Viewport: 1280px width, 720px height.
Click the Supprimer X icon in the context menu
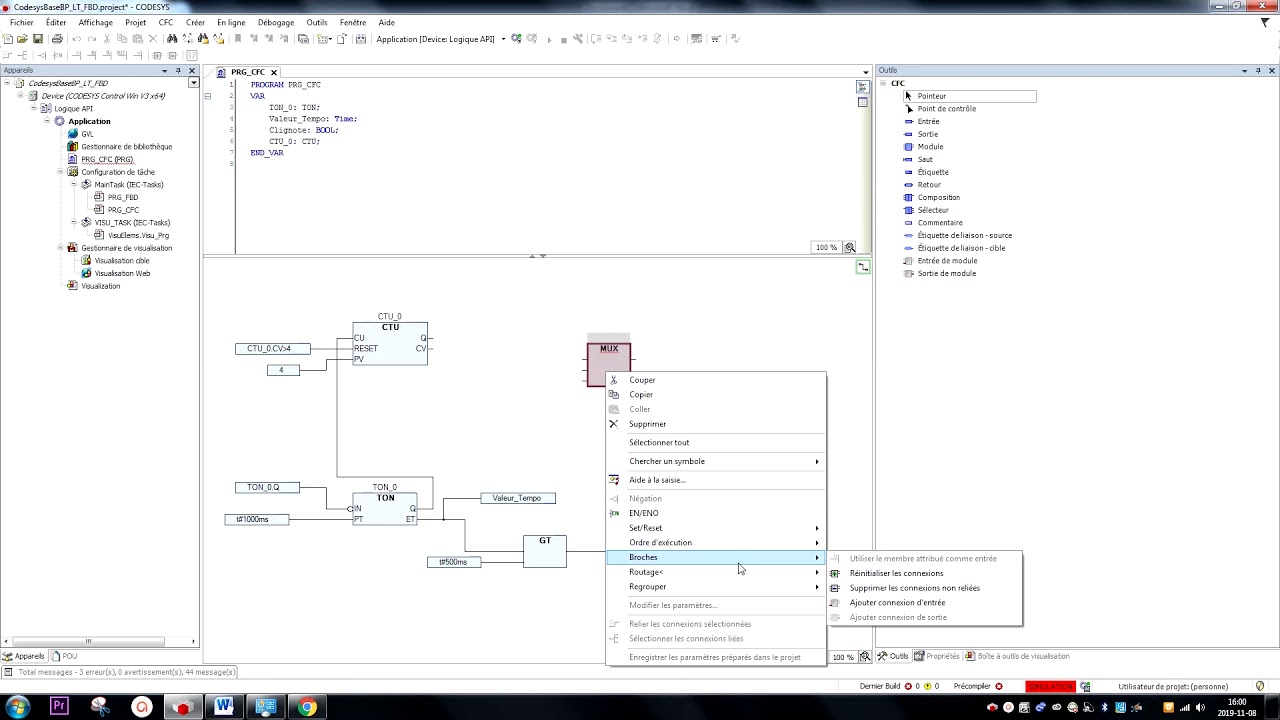pos(614,424)
